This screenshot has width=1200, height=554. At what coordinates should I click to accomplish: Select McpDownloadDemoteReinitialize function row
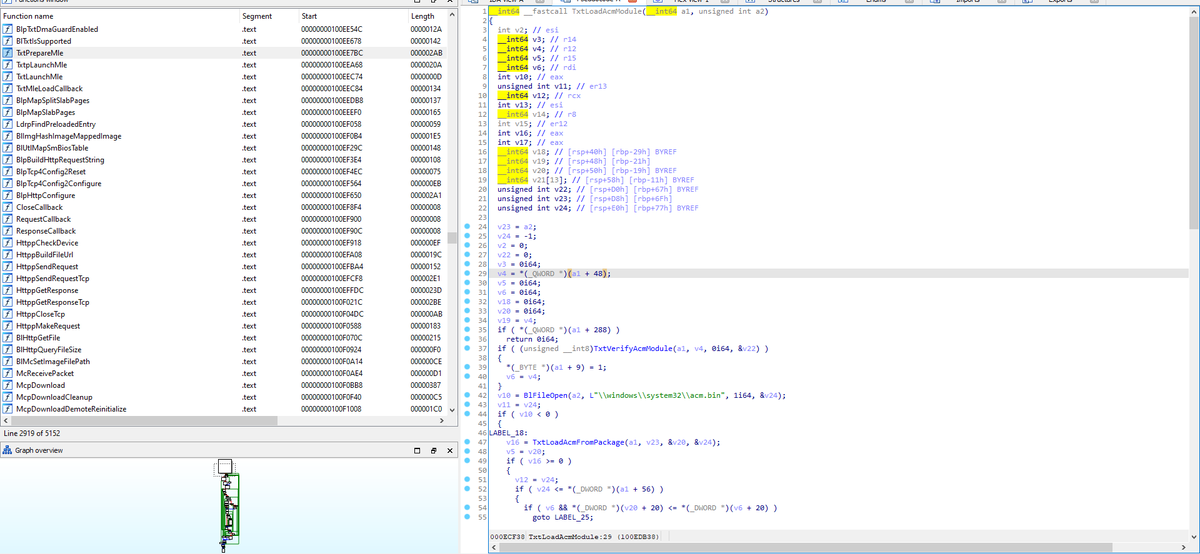222,409
